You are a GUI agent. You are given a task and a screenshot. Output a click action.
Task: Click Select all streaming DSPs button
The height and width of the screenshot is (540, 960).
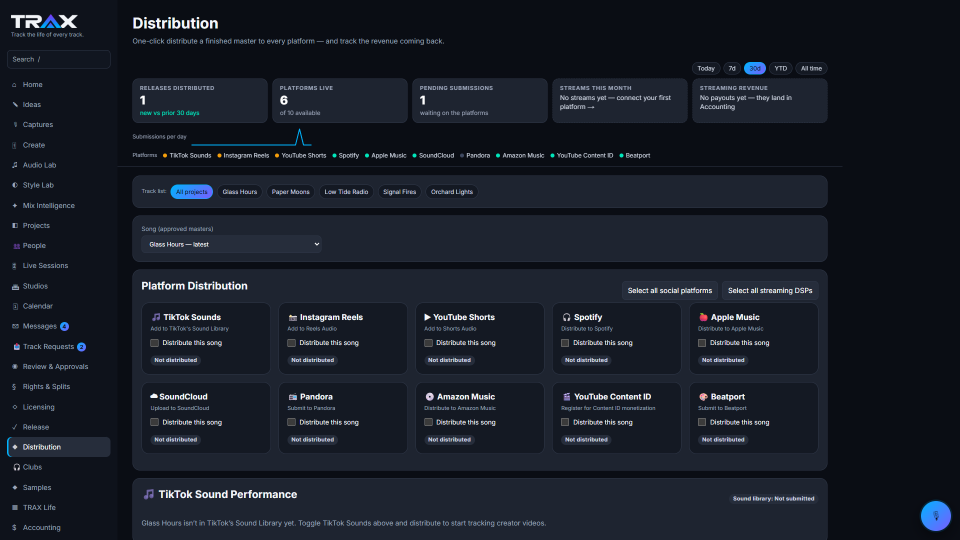(770, 291)
